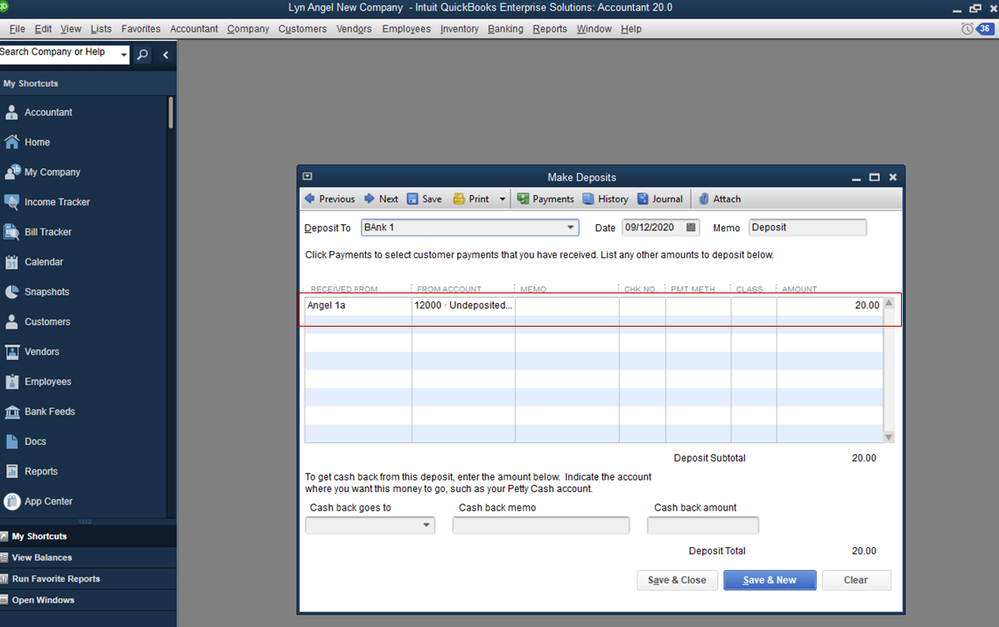Open the Accountant shortcut in sidebar
This screenshot has height=627, width=999.
point(48,112)
